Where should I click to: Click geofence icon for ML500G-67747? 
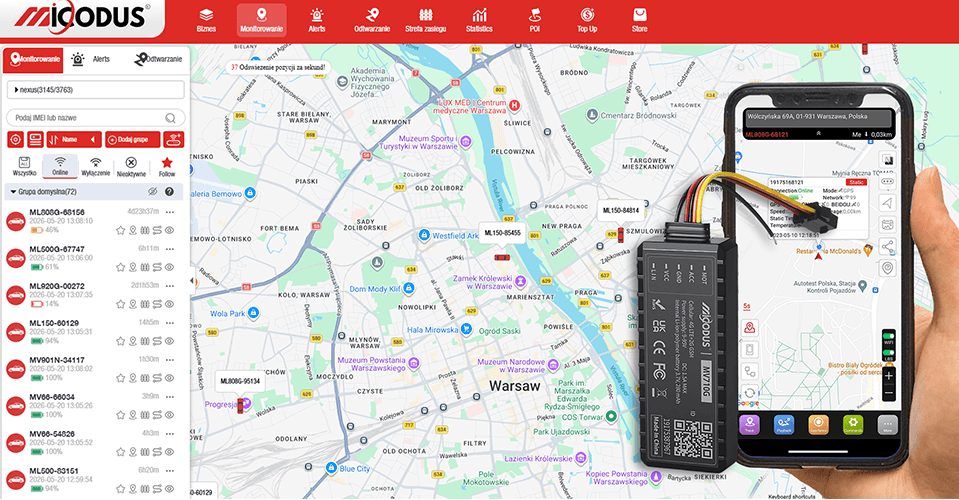point(145,267)
